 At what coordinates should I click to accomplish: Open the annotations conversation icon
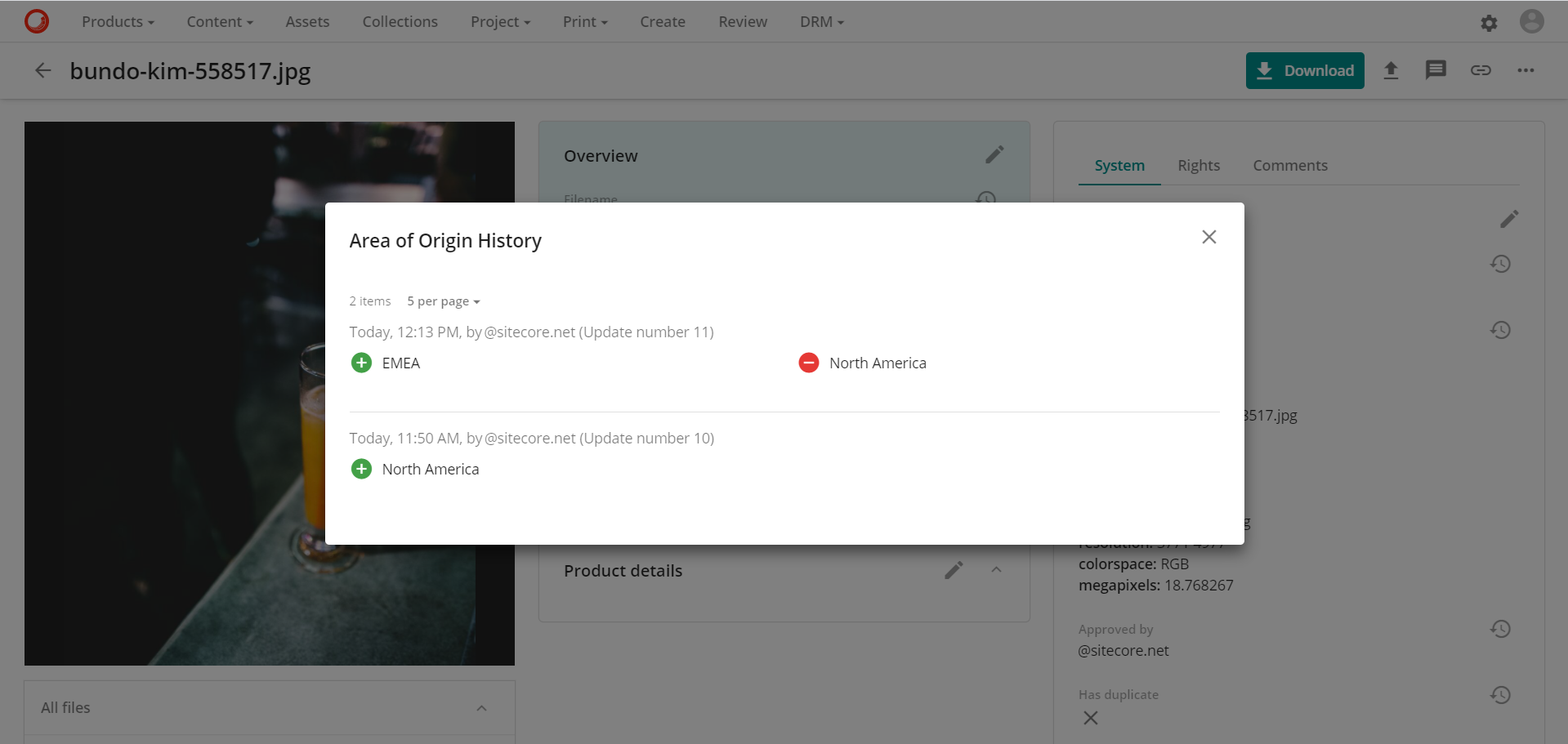coord(1436,70)
